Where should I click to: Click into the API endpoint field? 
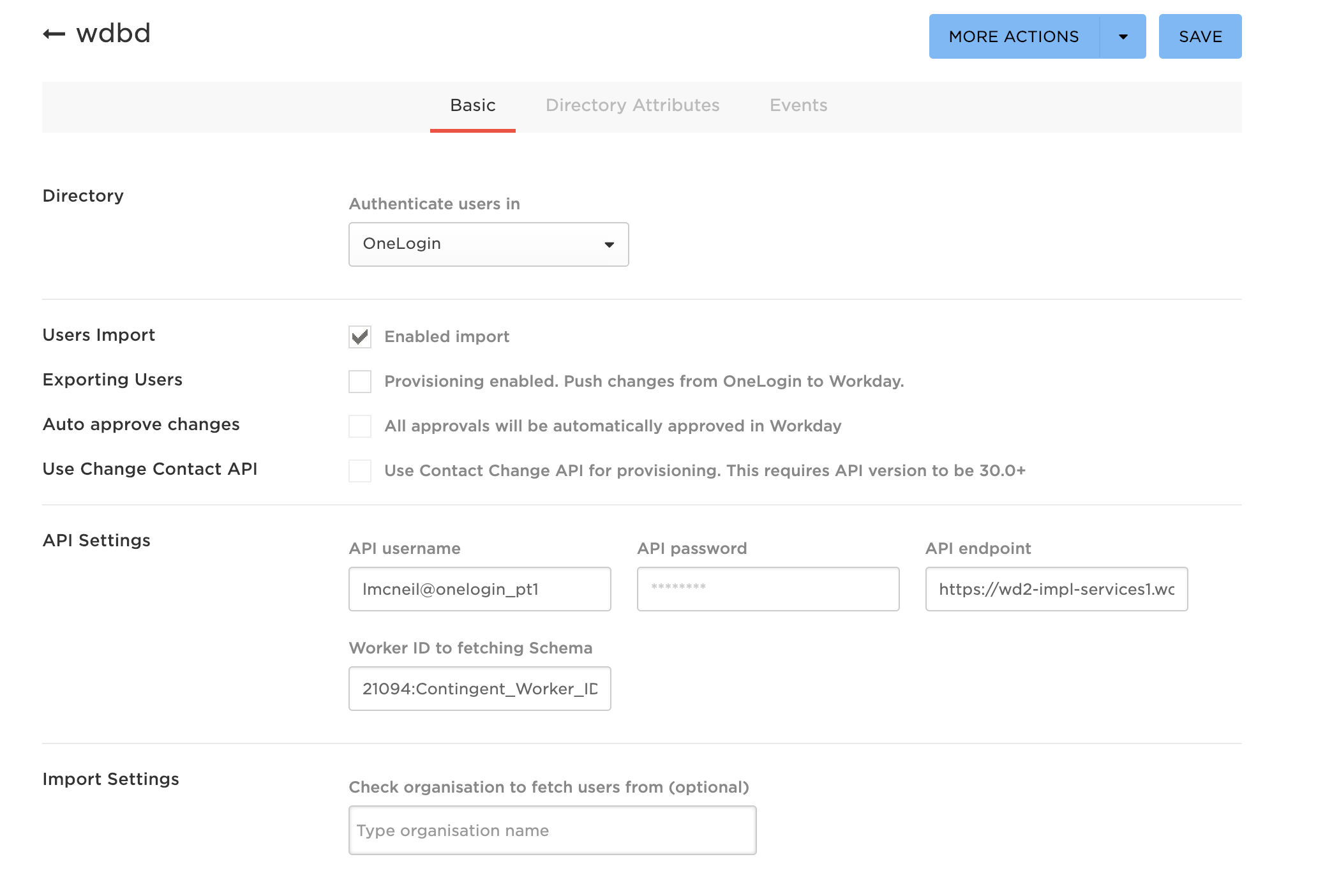point(1056,589)
